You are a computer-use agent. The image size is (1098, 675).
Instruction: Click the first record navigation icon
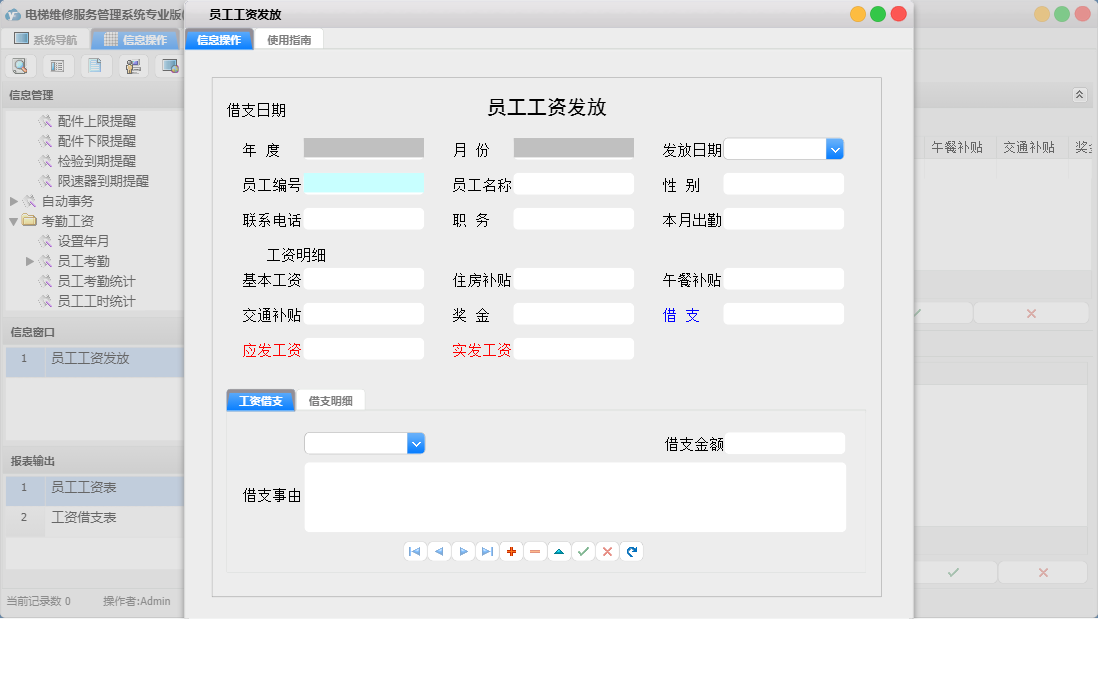415,551
